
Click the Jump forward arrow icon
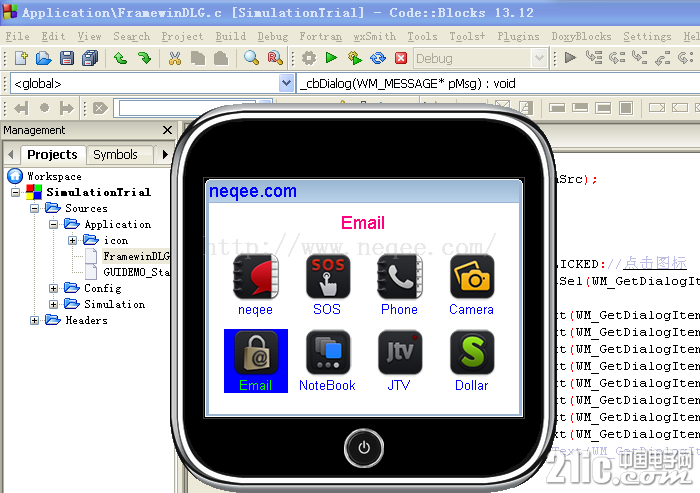pyautogui.click(x=67, y=108)
